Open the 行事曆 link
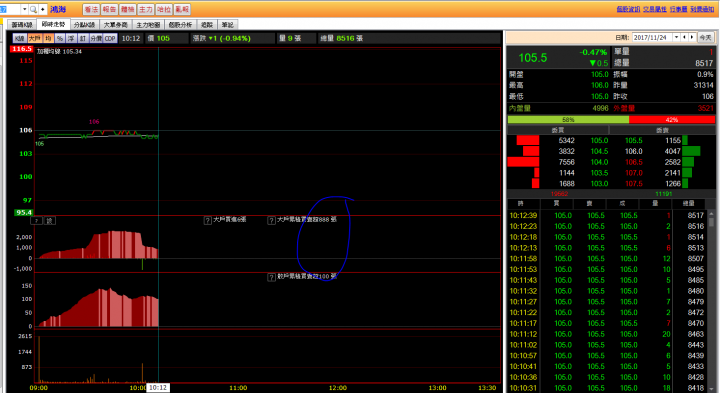The width and height of the screenshot is (720, 393). 678,9
